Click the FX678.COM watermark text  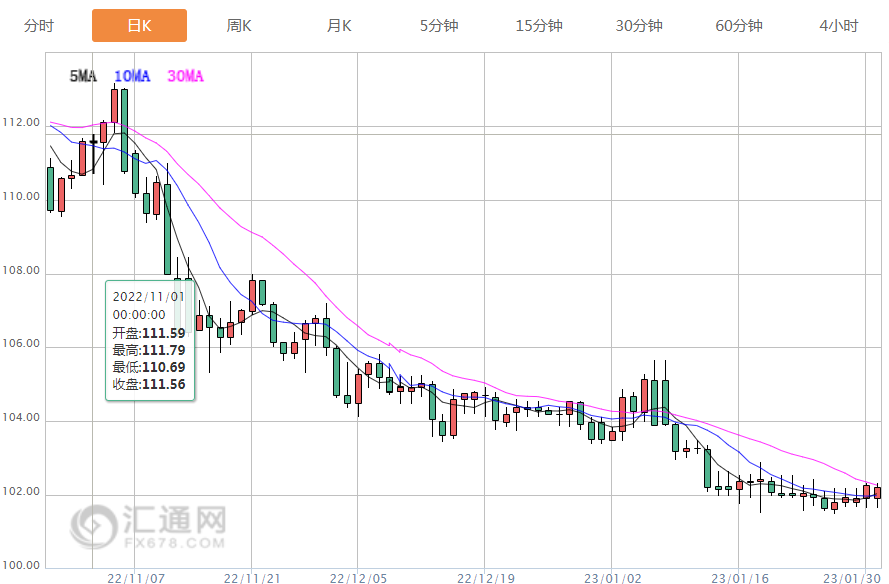pyautogui.click(x=173, y=542)
